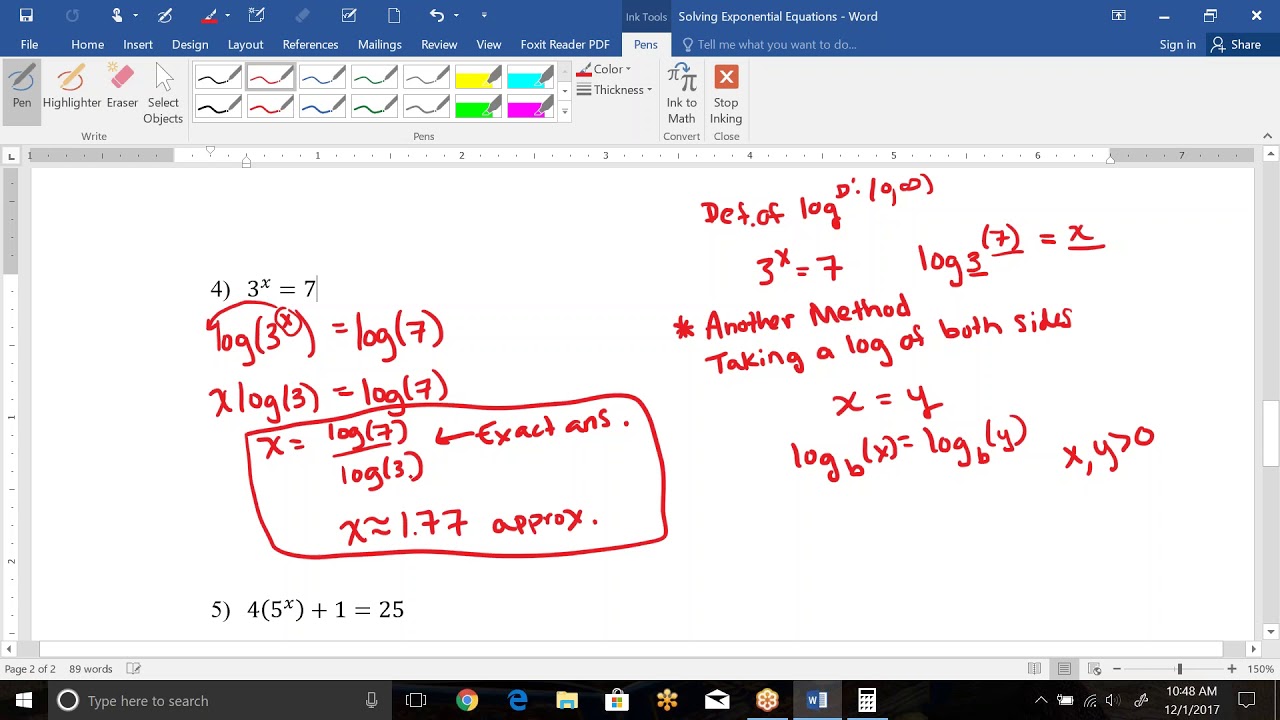Open Calculator from the Windows taskbar

(x=867, y=700)
